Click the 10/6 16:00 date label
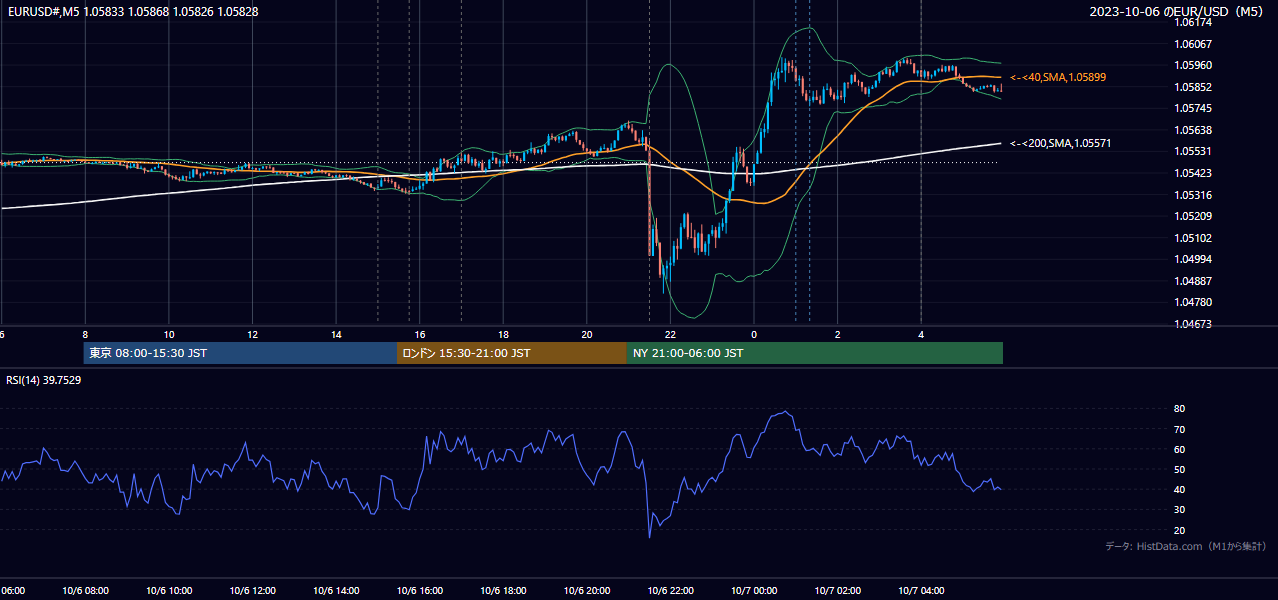 click(x=419, y=591)
